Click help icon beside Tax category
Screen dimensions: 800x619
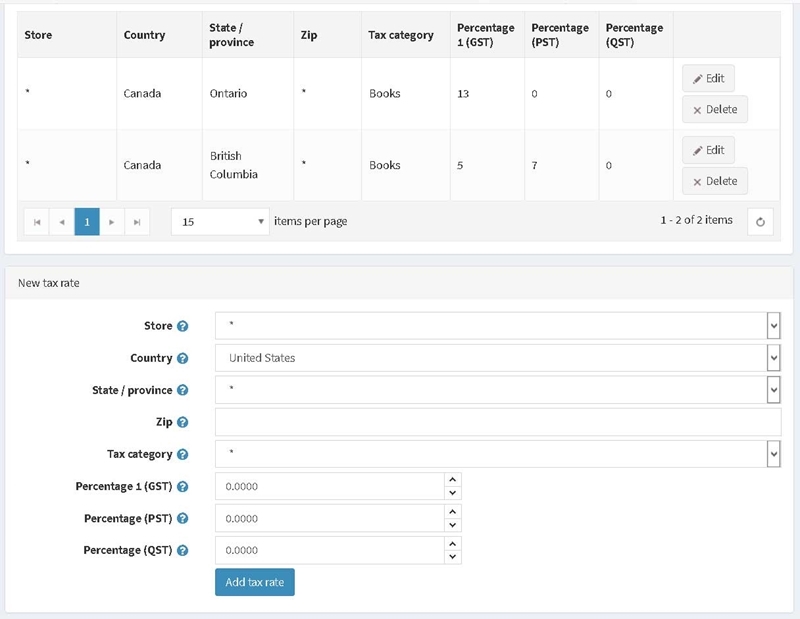pos(182,454)
